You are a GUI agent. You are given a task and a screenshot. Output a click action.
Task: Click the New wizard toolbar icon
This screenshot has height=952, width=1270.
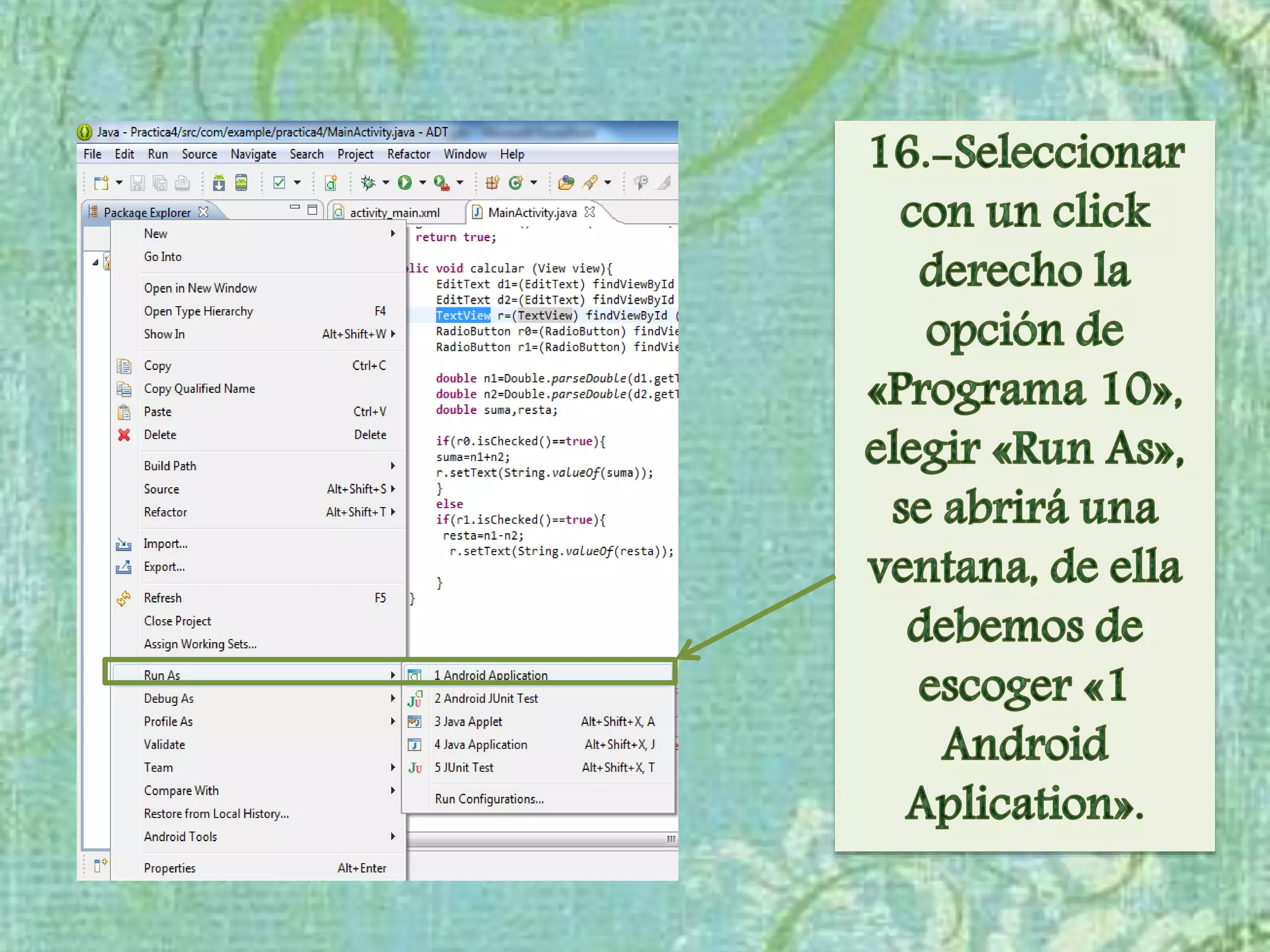(101, 183)
